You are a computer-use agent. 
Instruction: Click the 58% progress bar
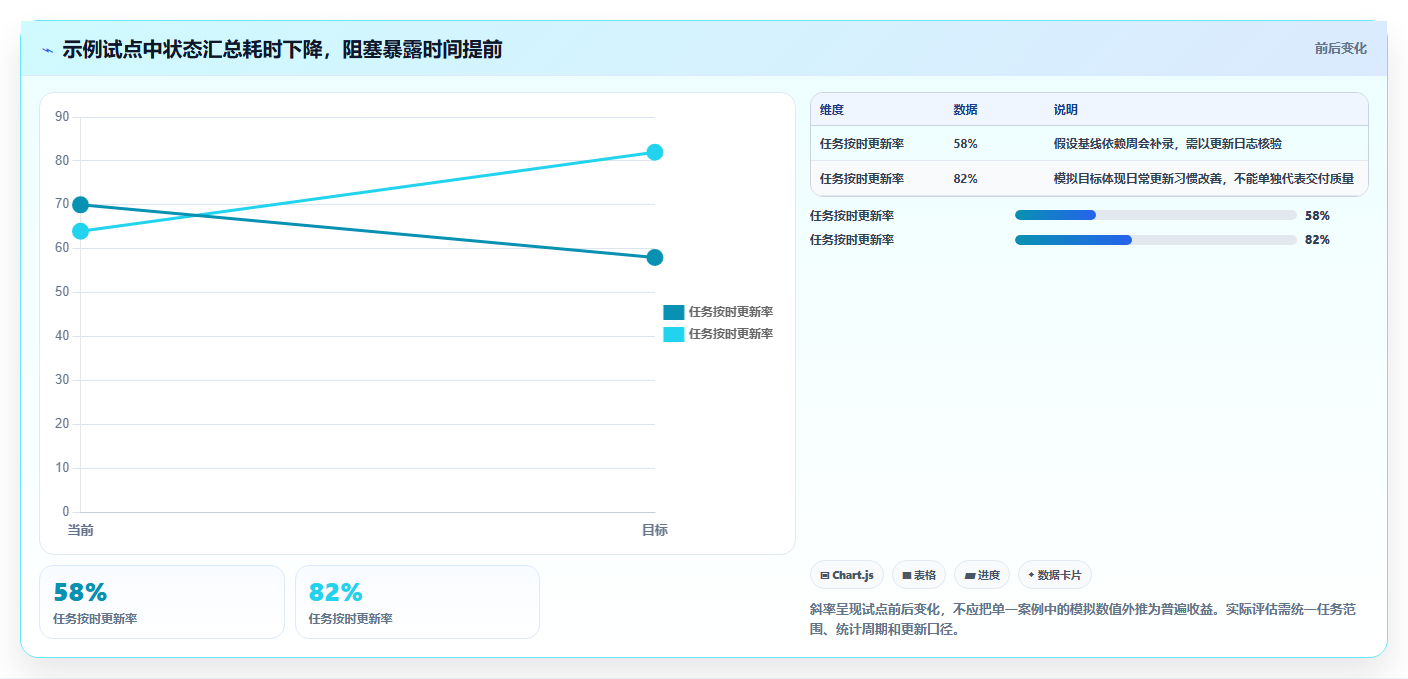[1156, 215]
